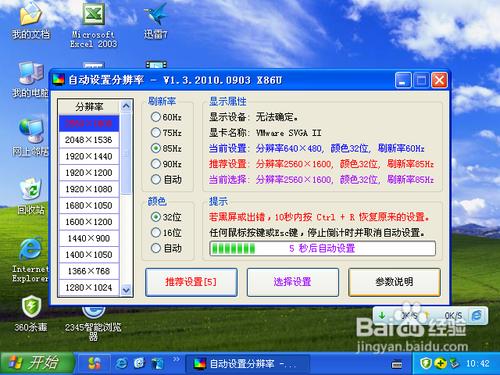Click the dialog's title bar app icon
500x375 pixels.
pyautogui.click(x=58, y=80)
